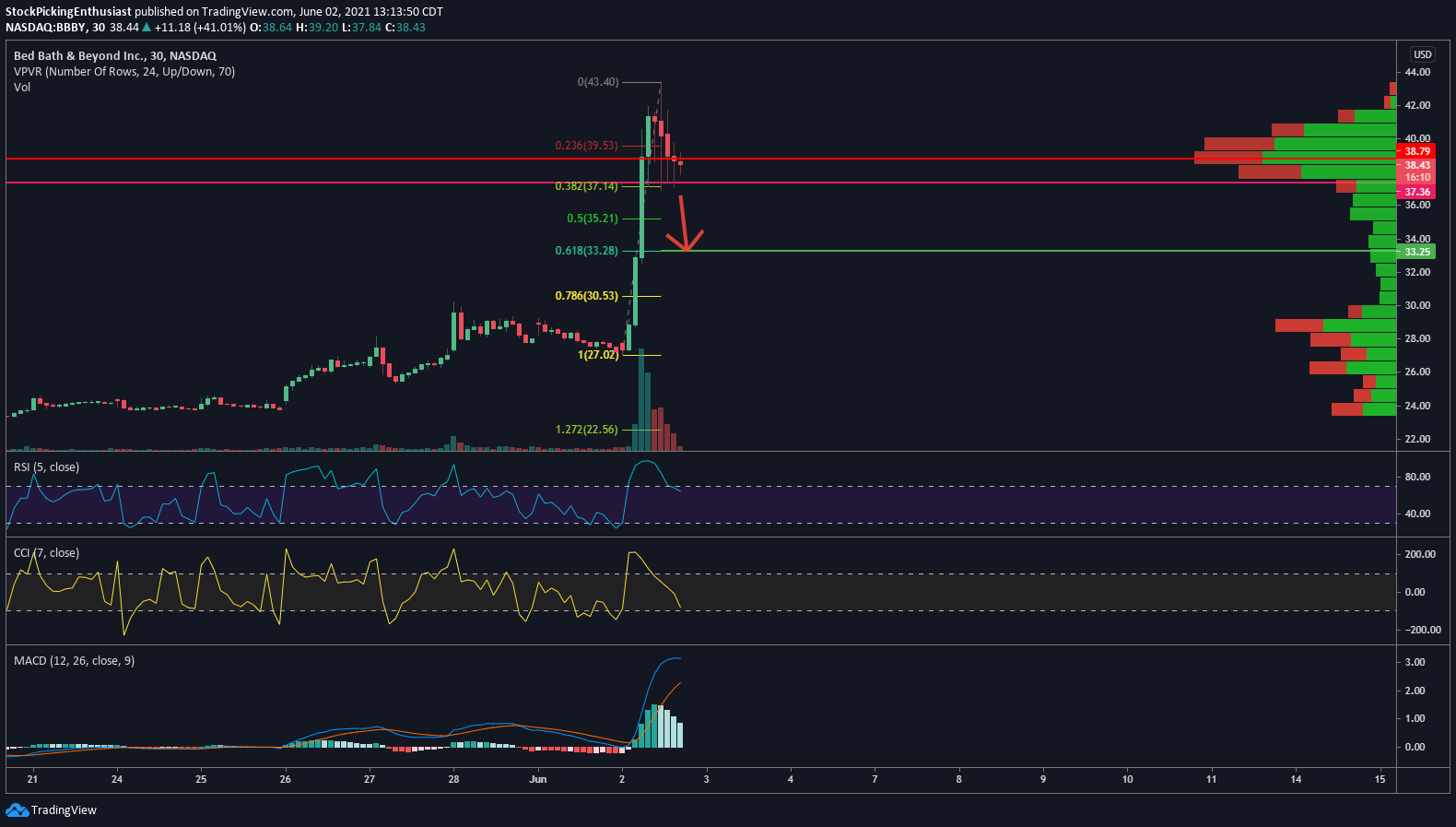This screenshot has width=1456, height=827.
Task: Click date 3 on the time axis
Action: pyautogui.click(x=706, y=779)
